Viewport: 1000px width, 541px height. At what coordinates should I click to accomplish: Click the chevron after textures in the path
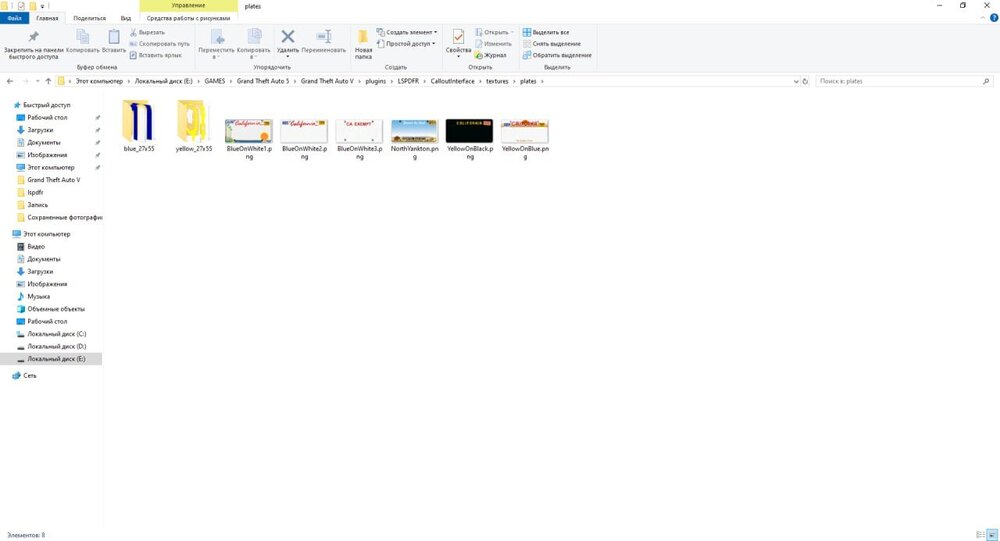514,81
